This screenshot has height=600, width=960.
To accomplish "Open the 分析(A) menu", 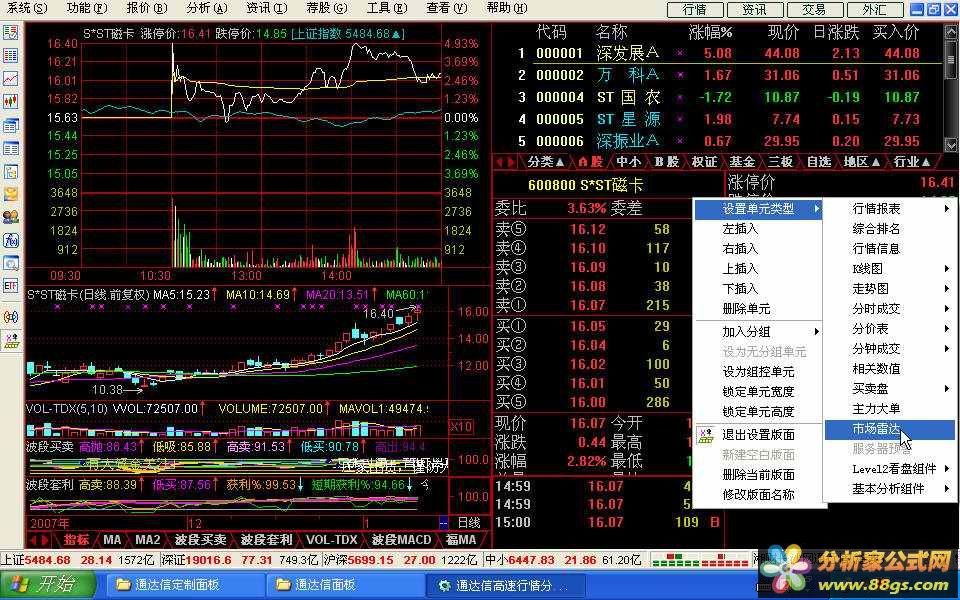I will point(207,8).
